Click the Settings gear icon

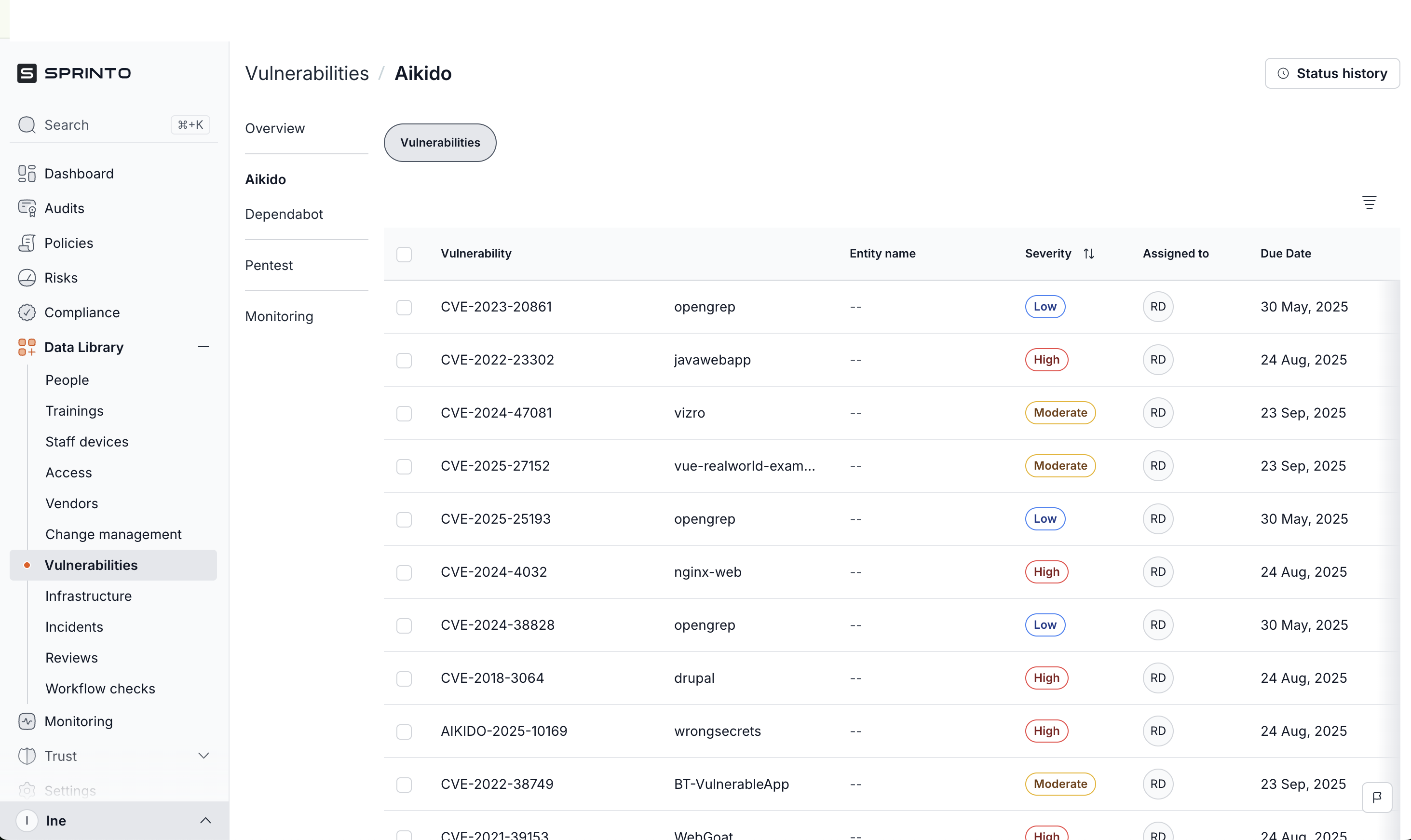(x=27, y=790)
